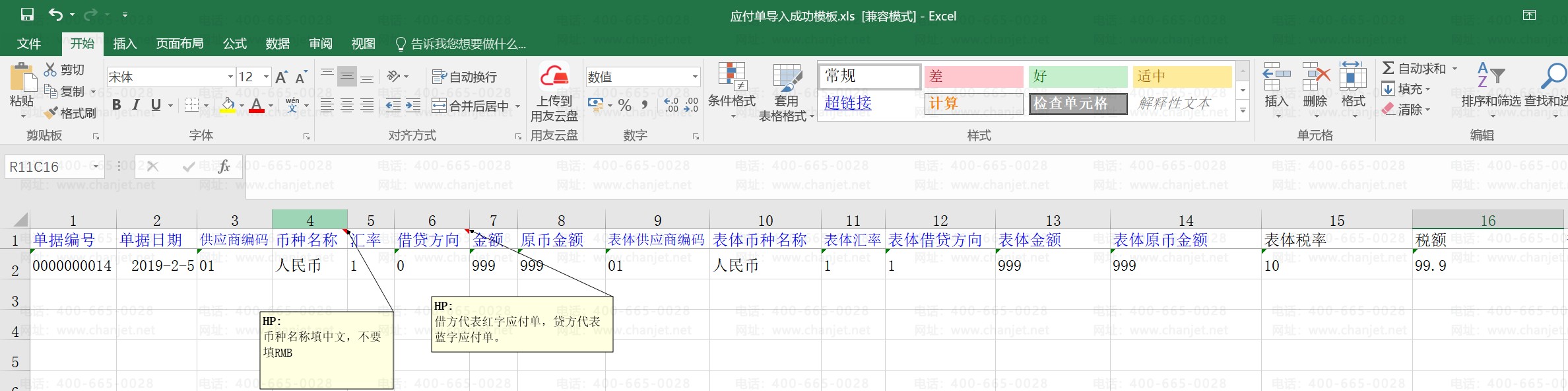Increase font size with the large A icon

tap(282, 77)
